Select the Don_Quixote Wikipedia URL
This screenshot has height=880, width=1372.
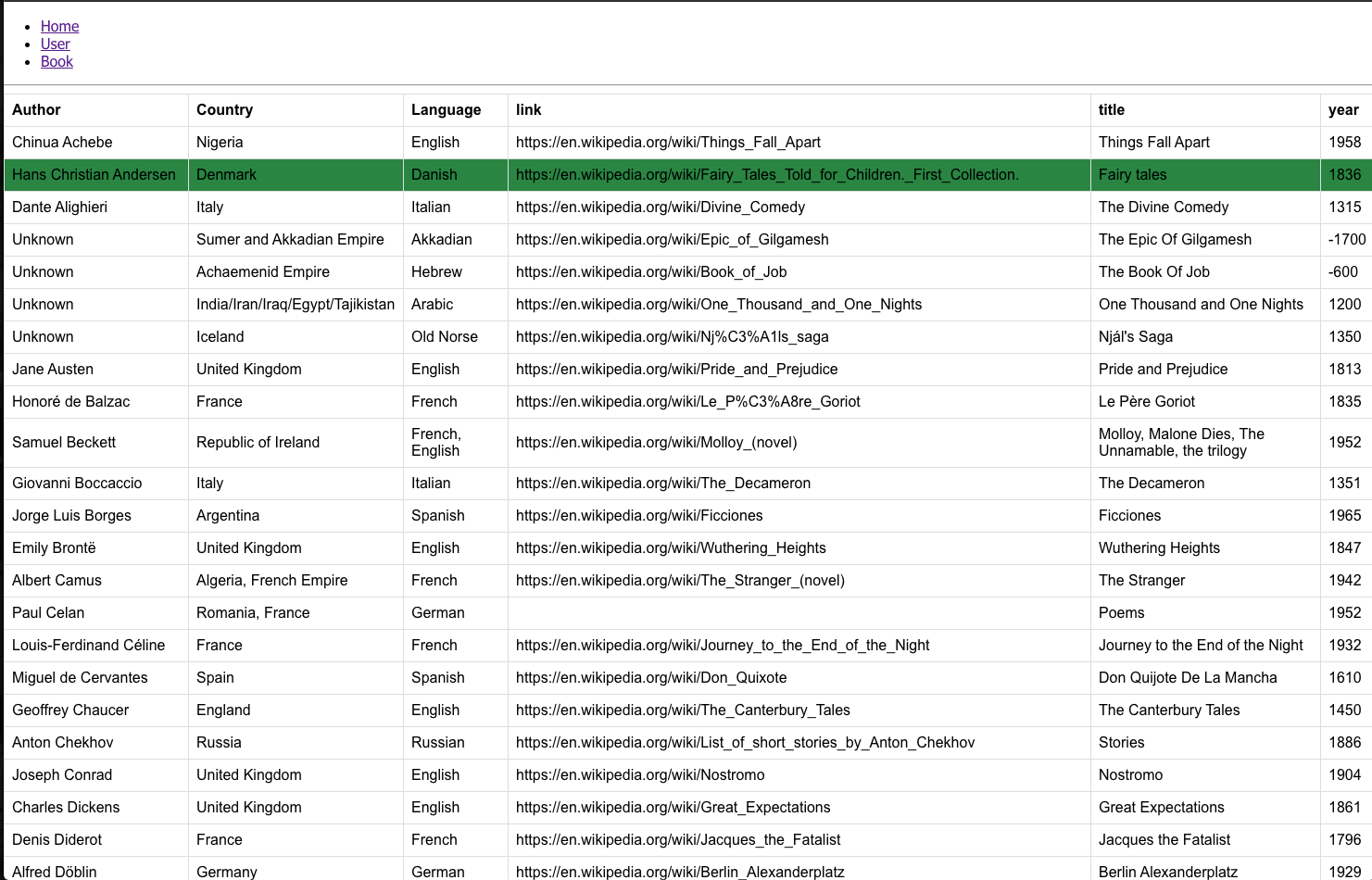651,678
